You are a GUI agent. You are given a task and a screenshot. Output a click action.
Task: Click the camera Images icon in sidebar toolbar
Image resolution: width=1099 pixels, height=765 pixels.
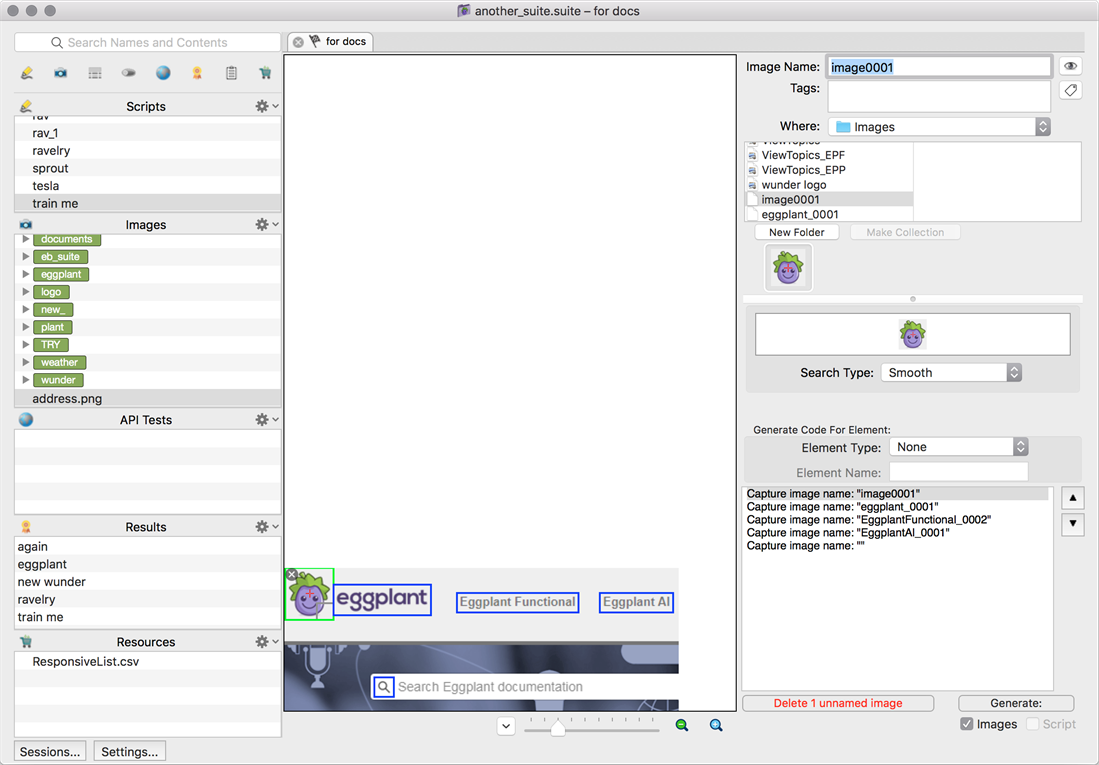tap(61, 73)
